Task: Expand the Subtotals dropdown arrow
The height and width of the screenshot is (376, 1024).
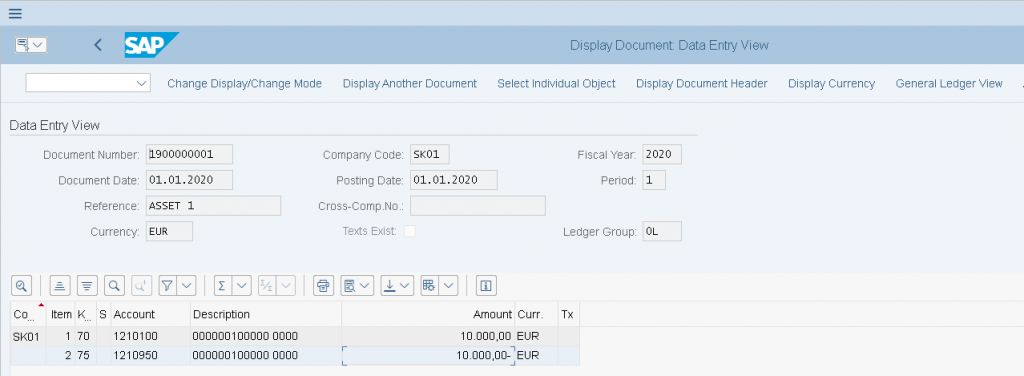Action: coord(286,285)
